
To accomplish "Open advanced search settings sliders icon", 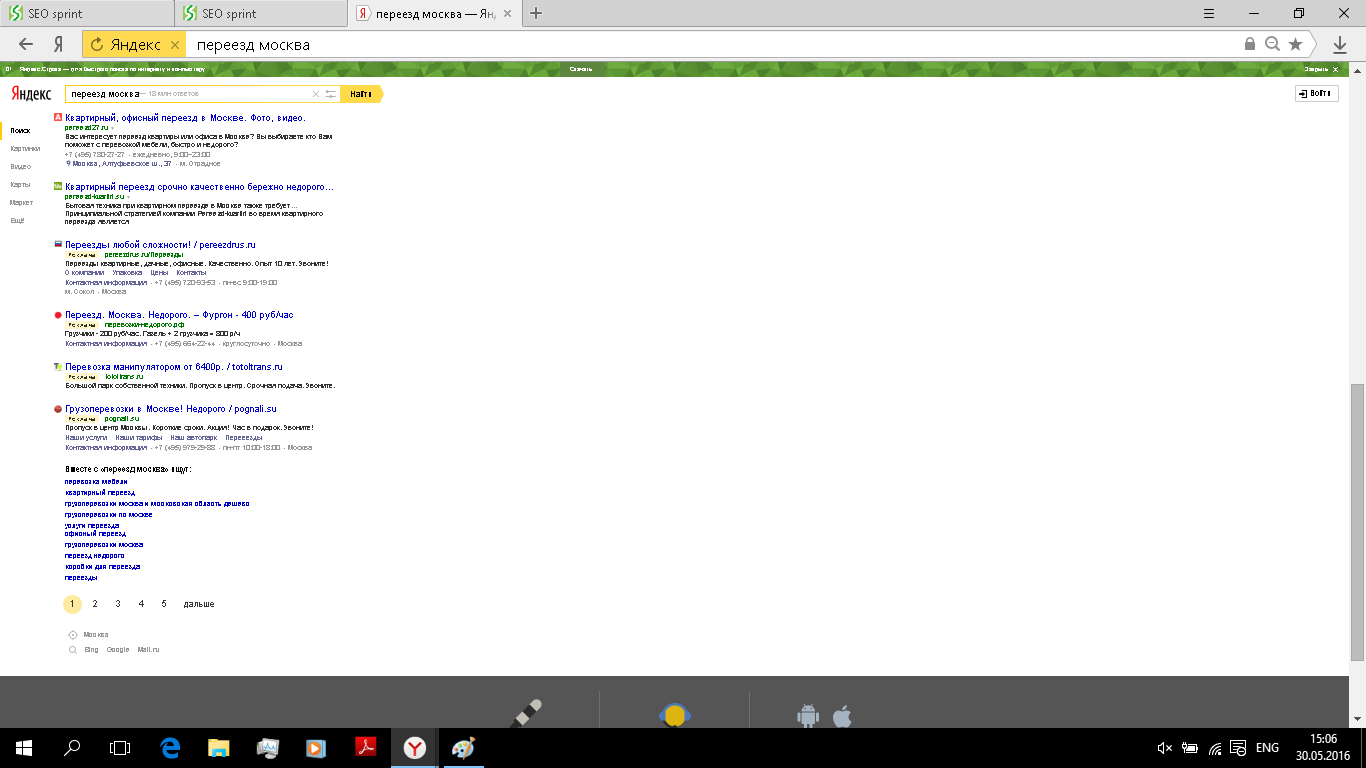I will pyautogui.click(x=331, y=94).
